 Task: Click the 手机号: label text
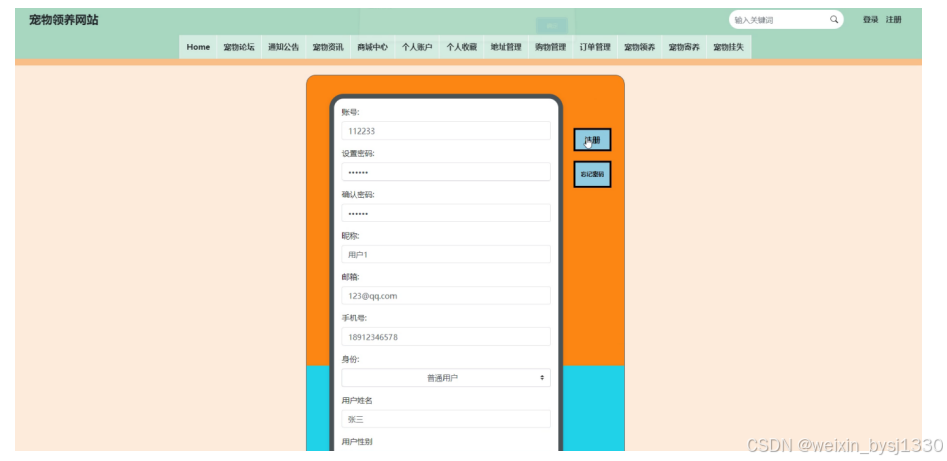coord(355,318)
